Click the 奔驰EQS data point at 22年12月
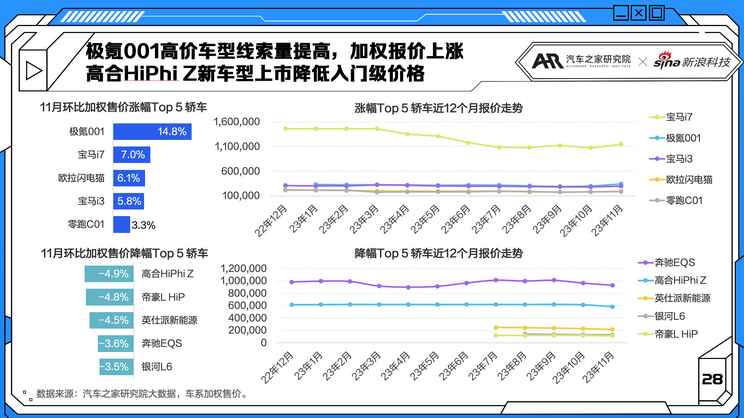The width and height of the screenshot is (744, 418). point(291,282)
